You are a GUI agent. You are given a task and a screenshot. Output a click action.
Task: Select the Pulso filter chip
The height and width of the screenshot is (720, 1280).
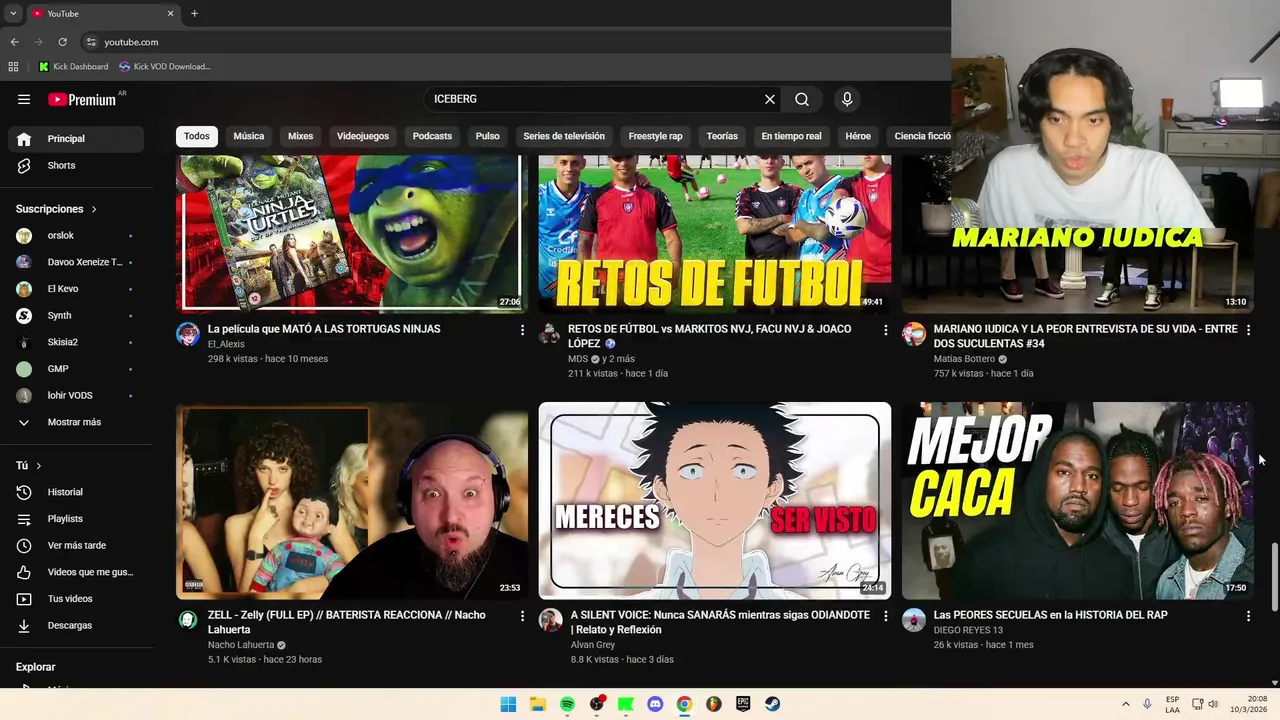coord(488,136)
